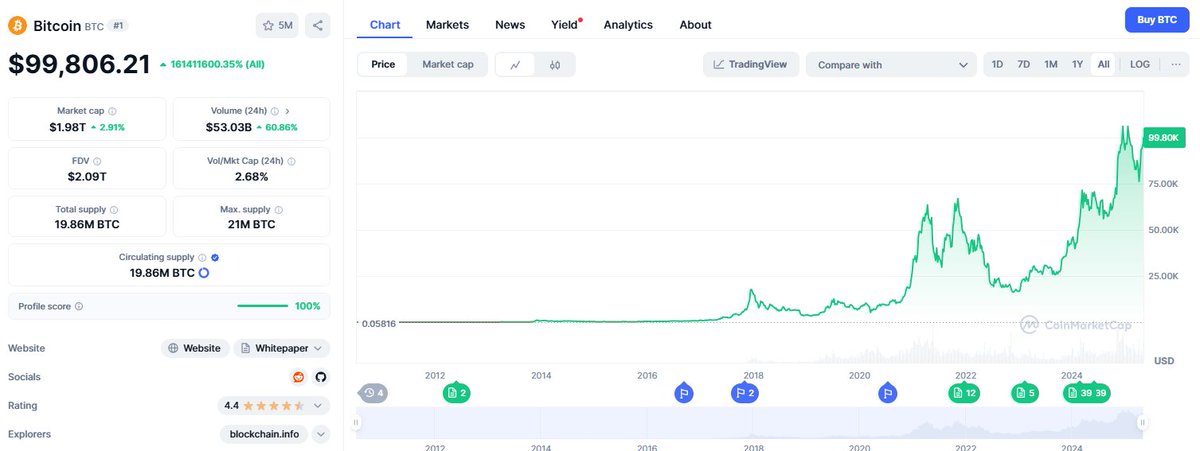Open the TradingView chart button
1200x451 pixels.
(751, 64)
